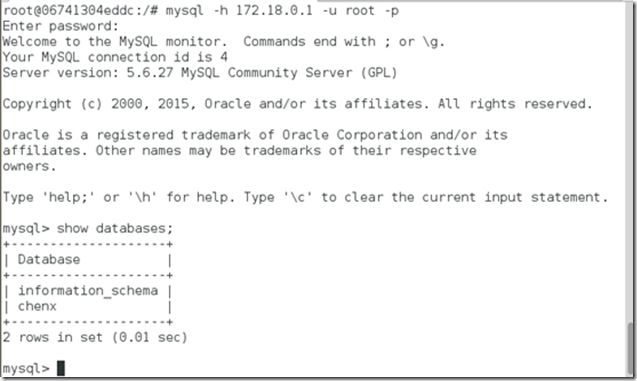Click the 'connection id is 4' text
637x381 pixels.
coord(158,57)
